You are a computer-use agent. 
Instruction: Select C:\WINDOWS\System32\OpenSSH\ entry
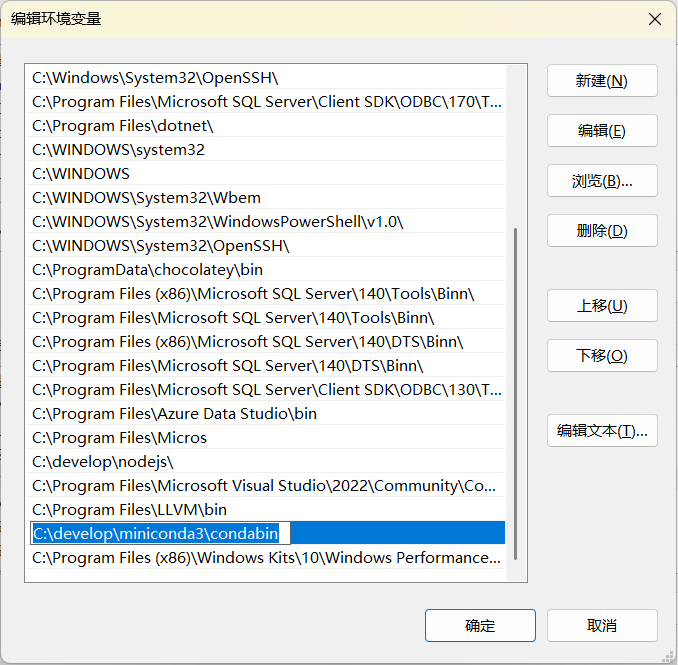(265, 246)
